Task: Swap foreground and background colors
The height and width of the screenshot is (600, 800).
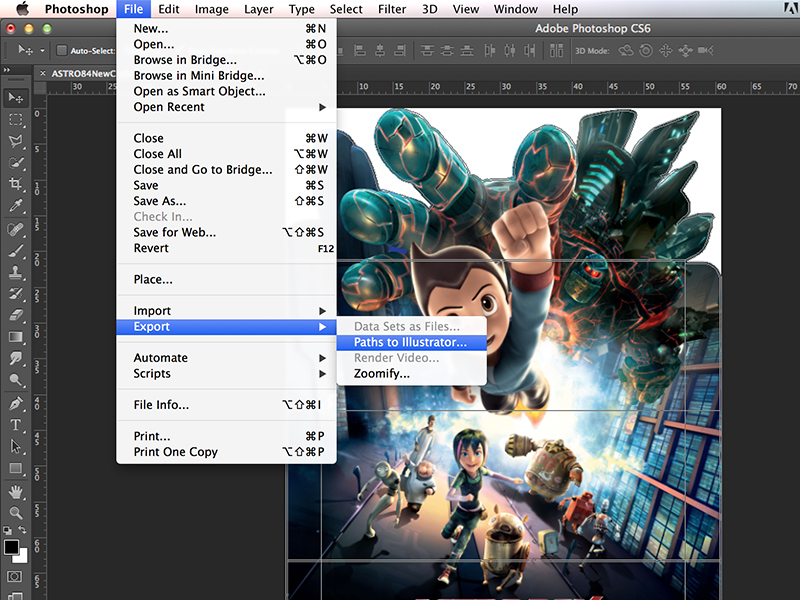Action: [23, 530]
